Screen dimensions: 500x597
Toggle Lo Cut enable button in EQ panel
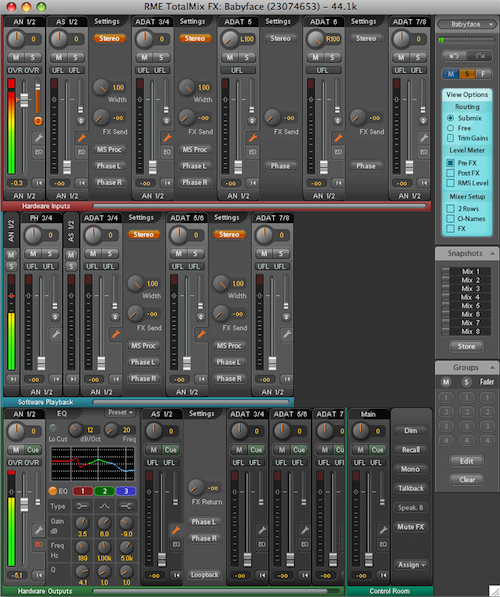(x=53, y=427)
